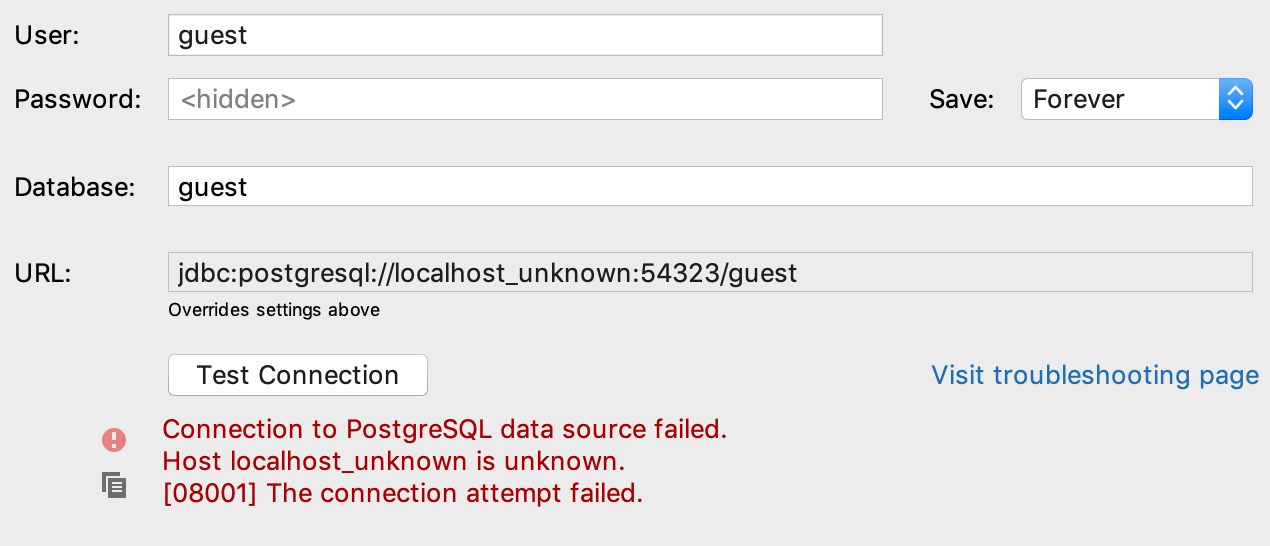
Task: Click the red error warning icon
Action: click(114, 439)
